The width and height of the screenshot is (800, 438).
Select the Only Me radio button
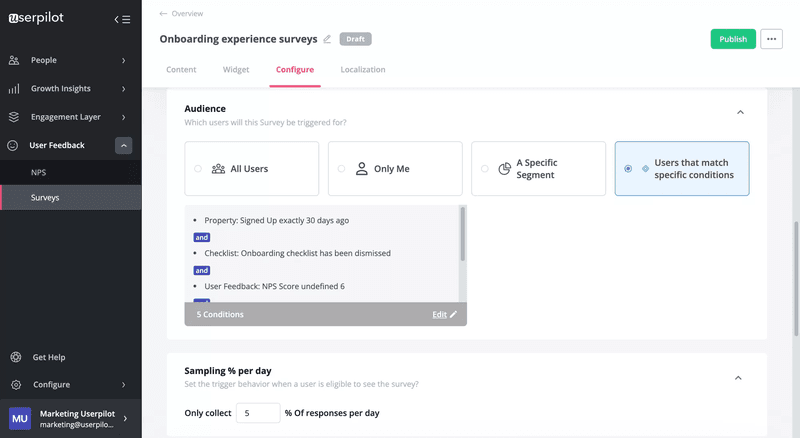coord(341,168)
